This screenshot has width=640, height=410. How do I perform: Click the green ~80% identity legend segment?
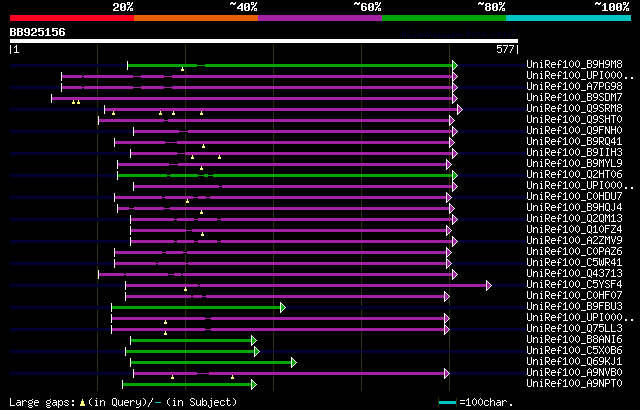(444, 18)
